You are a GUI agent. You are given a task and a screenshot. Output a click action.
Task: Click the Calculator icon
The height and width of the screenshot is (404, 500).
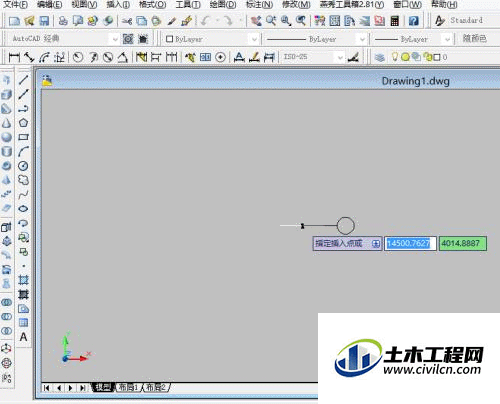coord(395,21)
